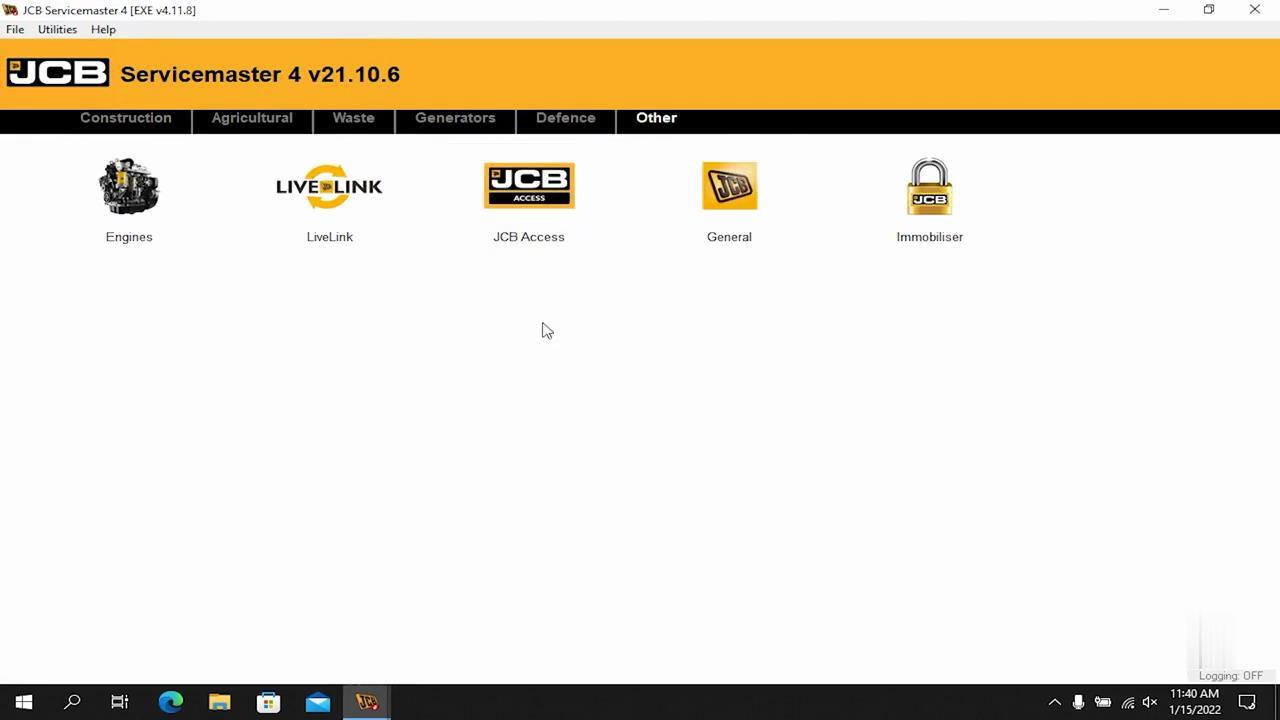Viewport: 1280px width, 720px height.
Task: Click the JCB Access label text
Action: click(529, 237)
